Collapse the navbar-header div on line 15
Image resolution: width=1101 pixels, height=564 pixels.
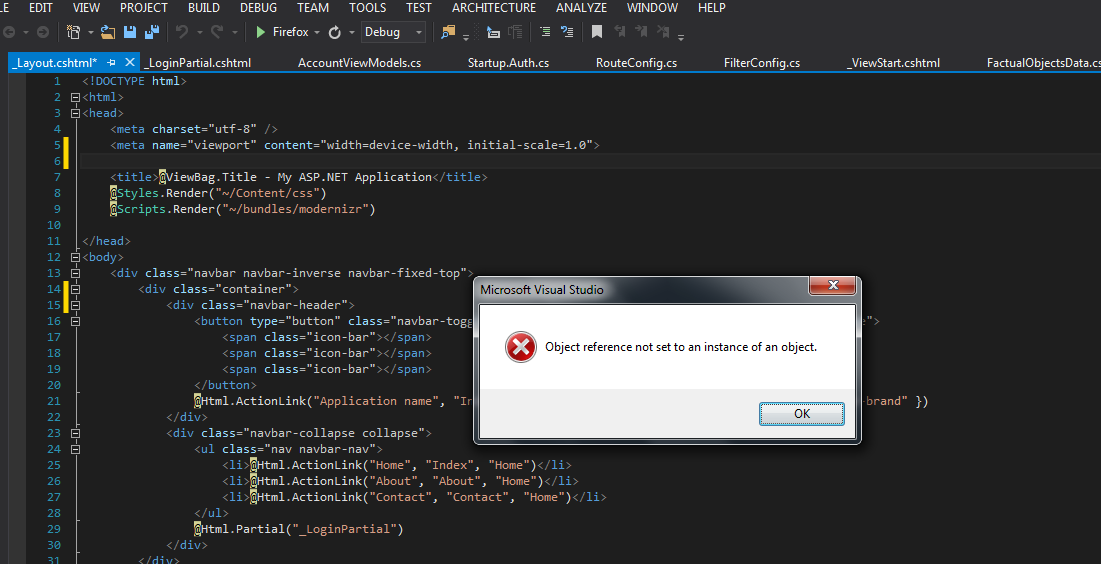(75, 306)
